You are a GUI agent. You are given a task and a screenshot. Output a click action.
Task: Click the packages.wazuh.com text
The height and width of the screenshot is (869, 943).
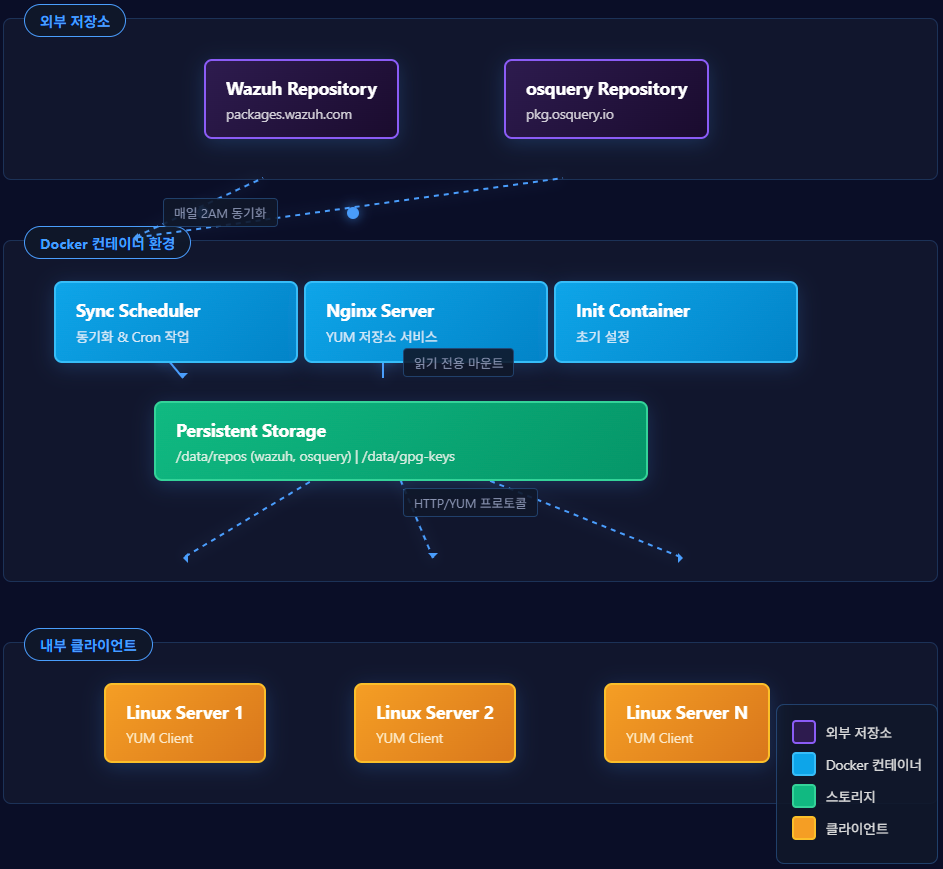289,114
